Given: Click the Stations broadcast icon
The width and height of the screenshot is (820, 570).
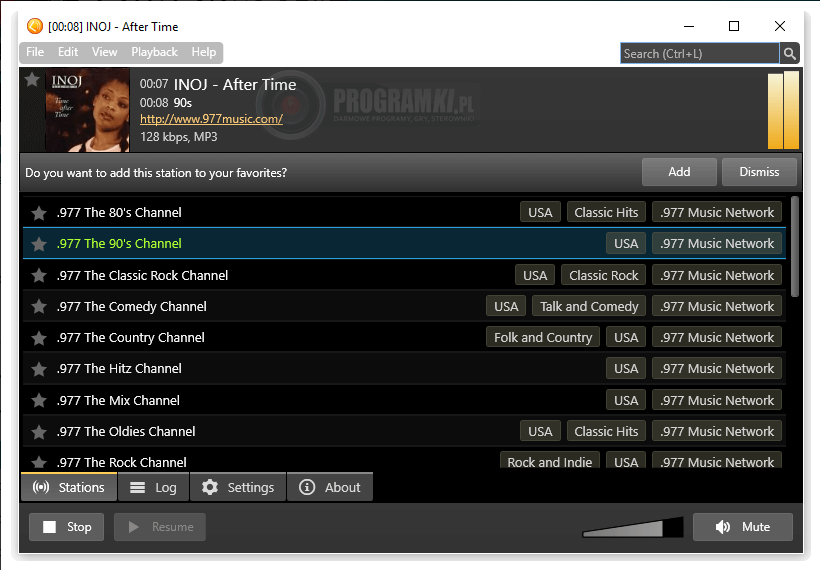Looking at the screenshot, I should [41, 487].
